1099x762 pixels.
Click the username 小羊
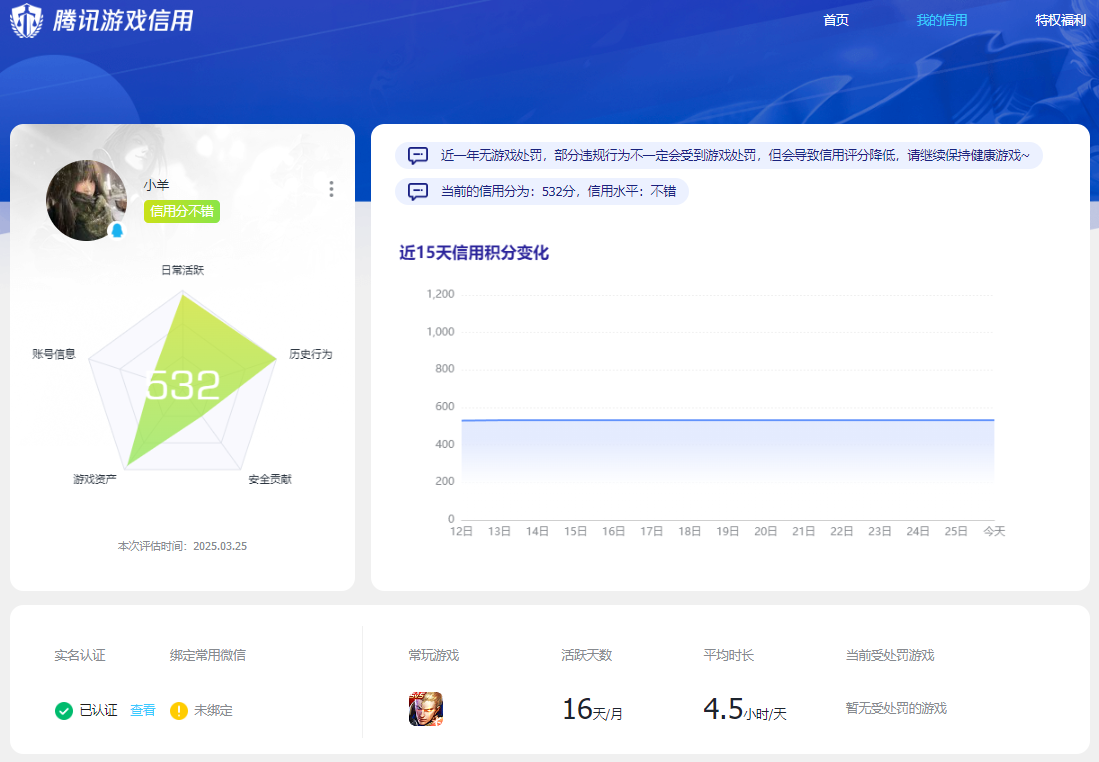point(156,185)
